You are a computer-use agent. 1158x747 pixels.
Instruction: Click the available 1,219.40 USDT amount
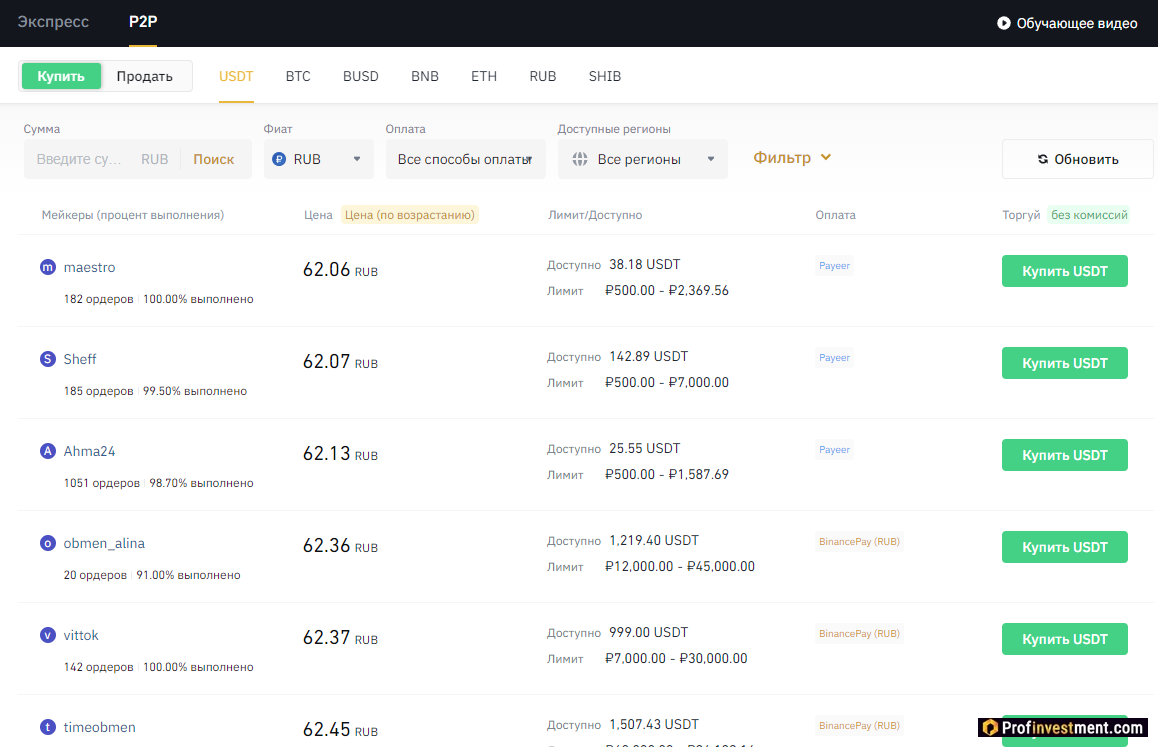[654, 541]
